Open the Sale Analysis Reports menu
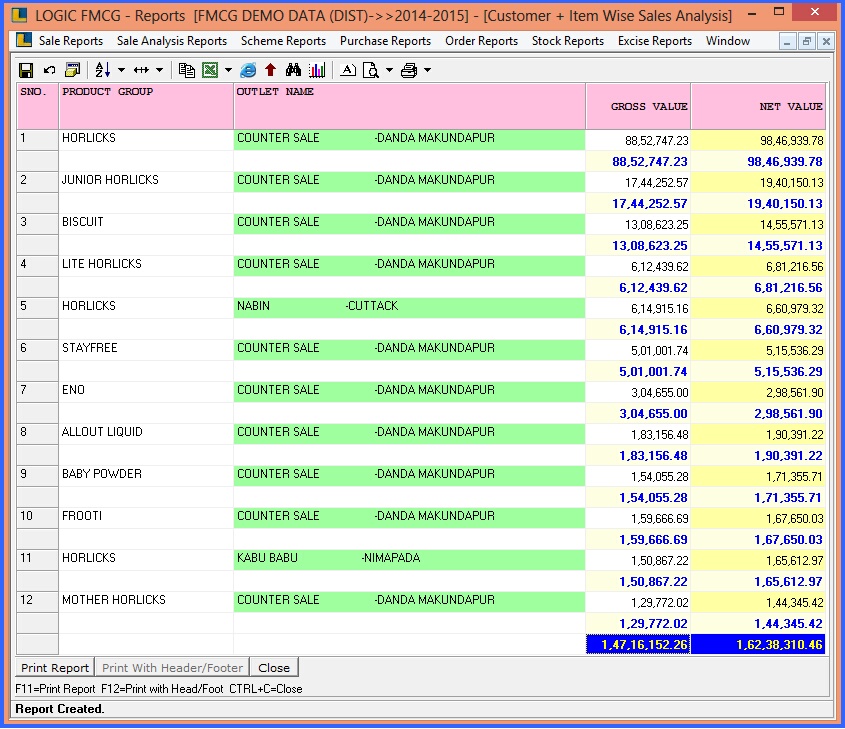The width and height of the screenshot is (845, 729). click(x=172, y=41)
